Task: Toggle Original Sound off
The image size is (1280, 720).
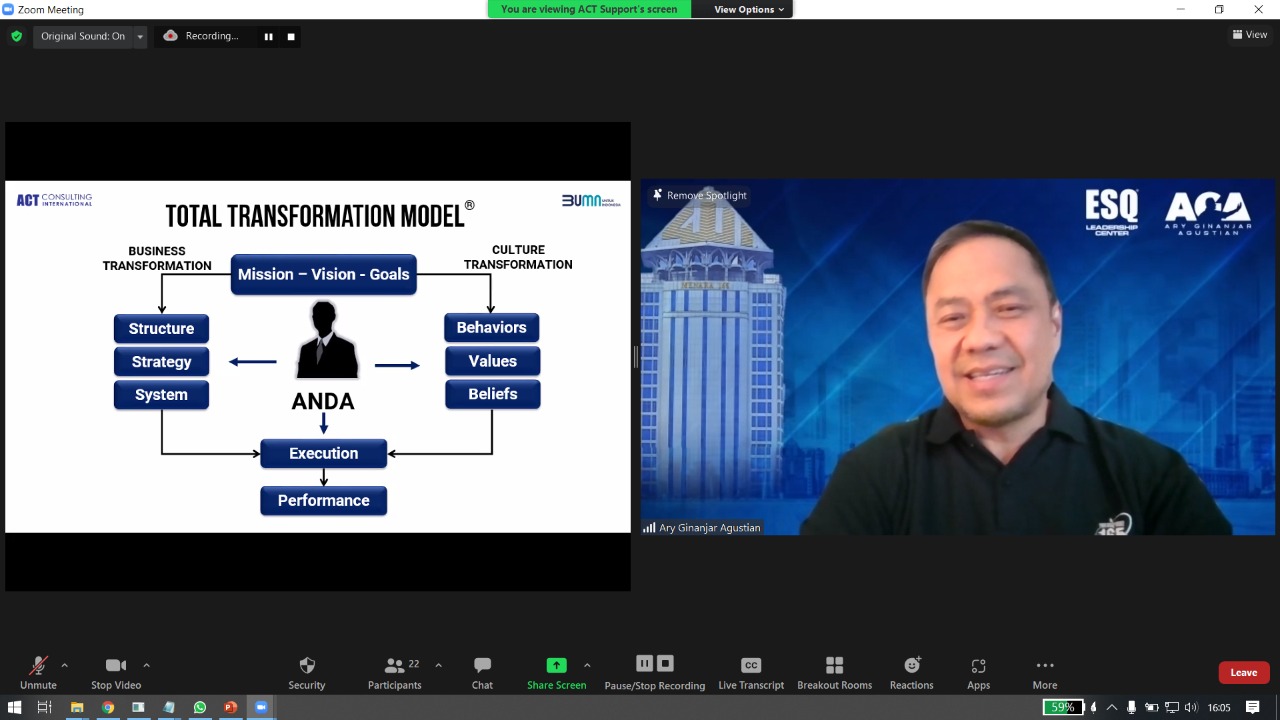Action: 83,36
